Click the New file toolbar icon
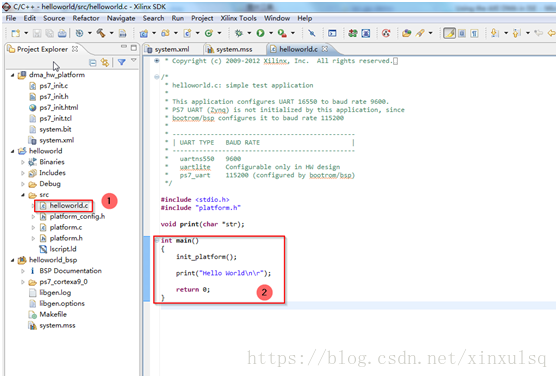Image resolution: width=558 pixels, height=378 pixels. (15, 33)
